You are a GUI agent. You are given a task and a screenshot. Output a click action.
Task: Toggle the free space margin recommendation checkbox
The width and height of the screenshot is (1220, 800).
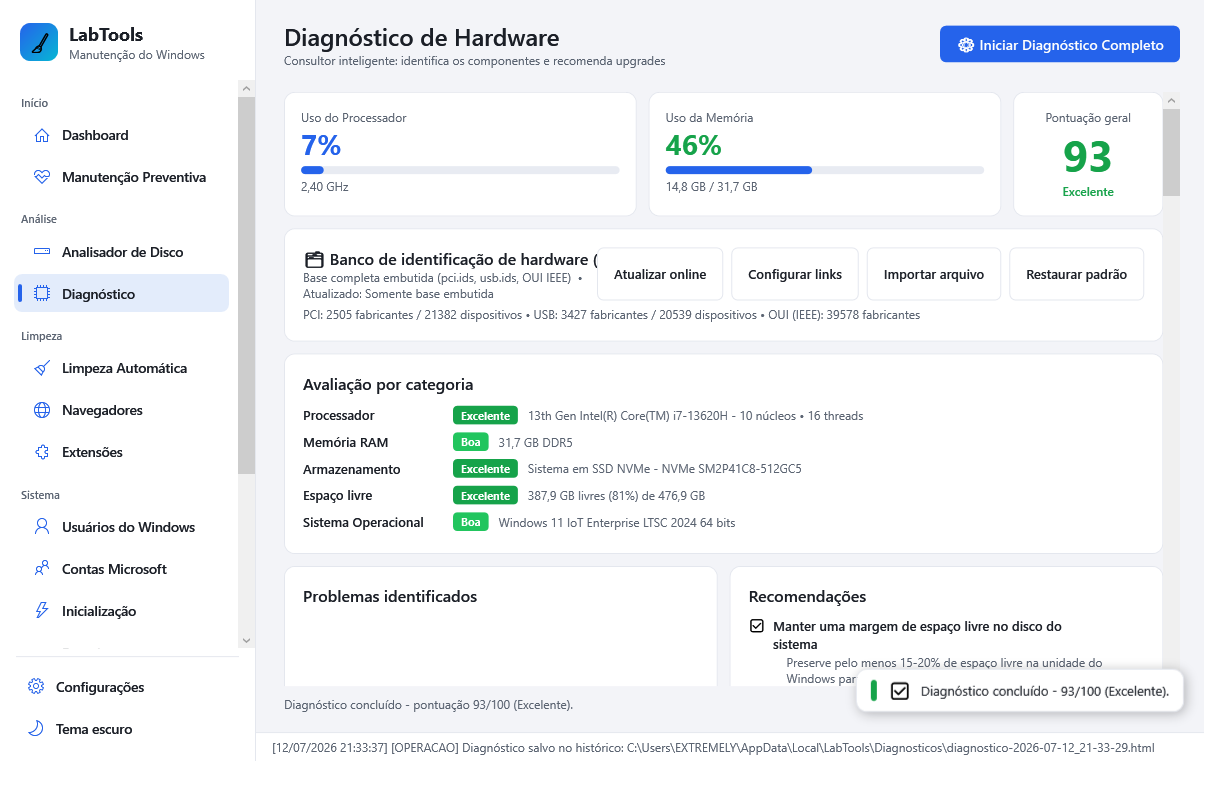[757, 626]
